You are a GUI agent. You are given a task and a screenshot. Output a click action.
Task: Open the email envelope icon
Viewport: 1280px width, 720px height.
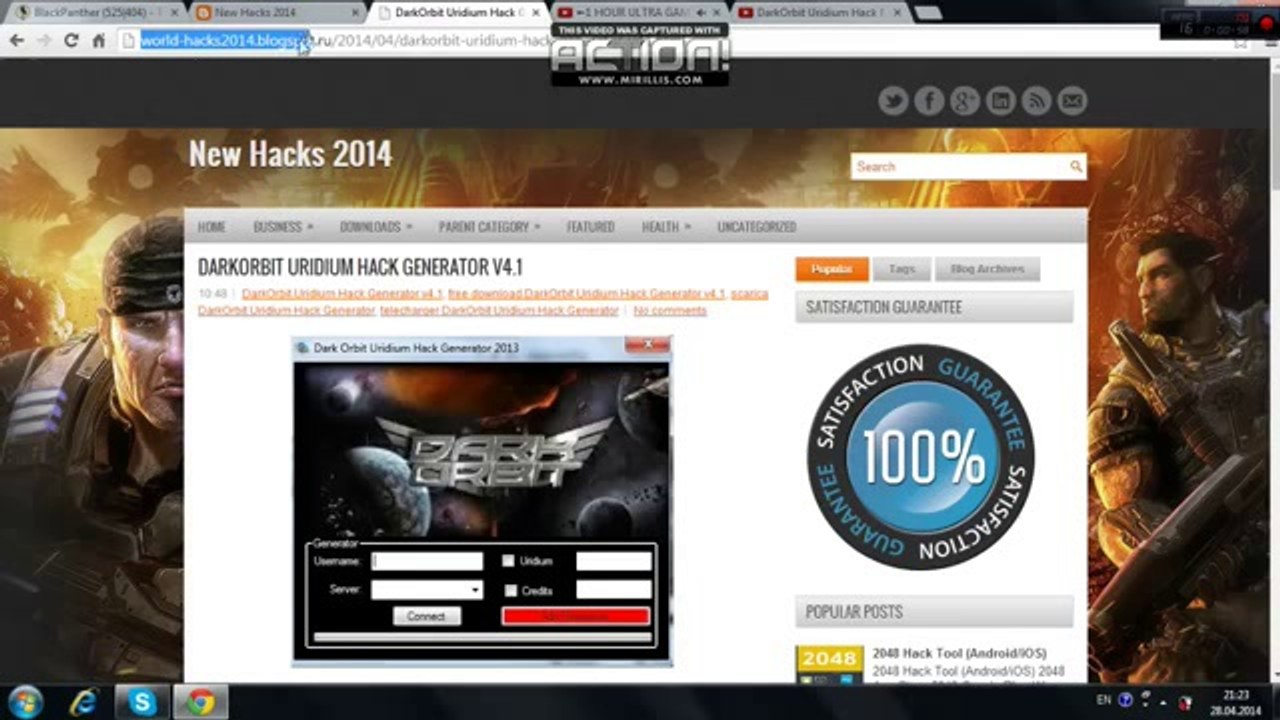point(1072,101)
